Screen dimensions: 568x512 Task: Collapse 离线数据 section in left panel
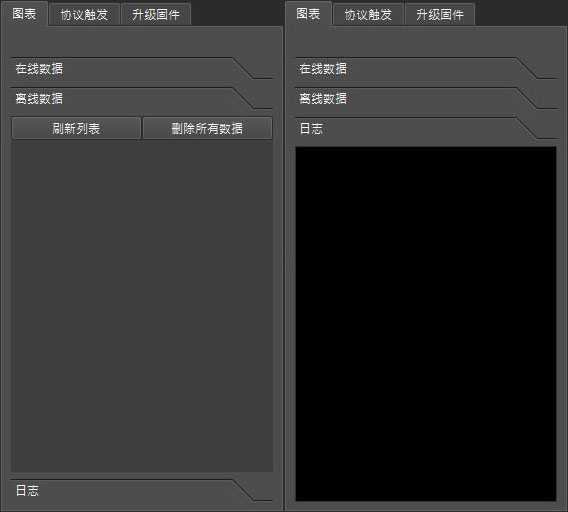pyautogui.click(x=142, y=98)
